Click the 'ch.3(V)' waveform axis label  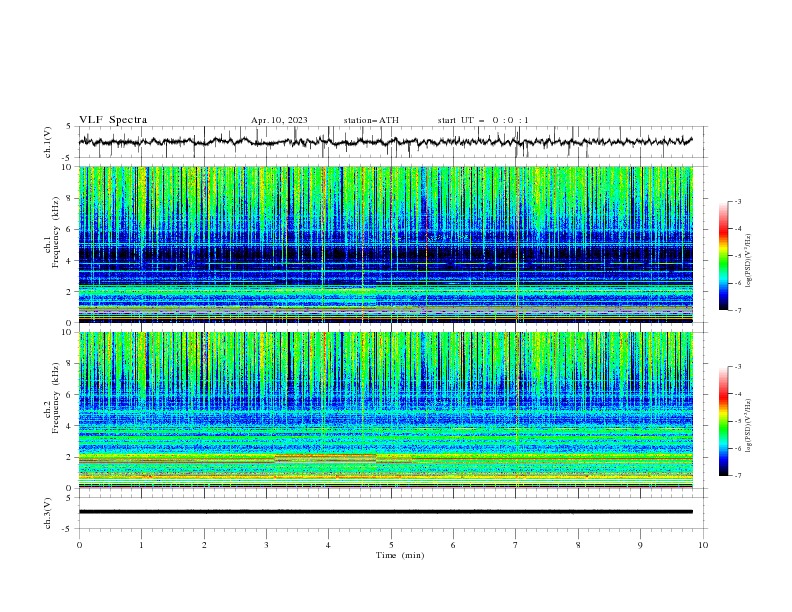click(x=48, y=513)
